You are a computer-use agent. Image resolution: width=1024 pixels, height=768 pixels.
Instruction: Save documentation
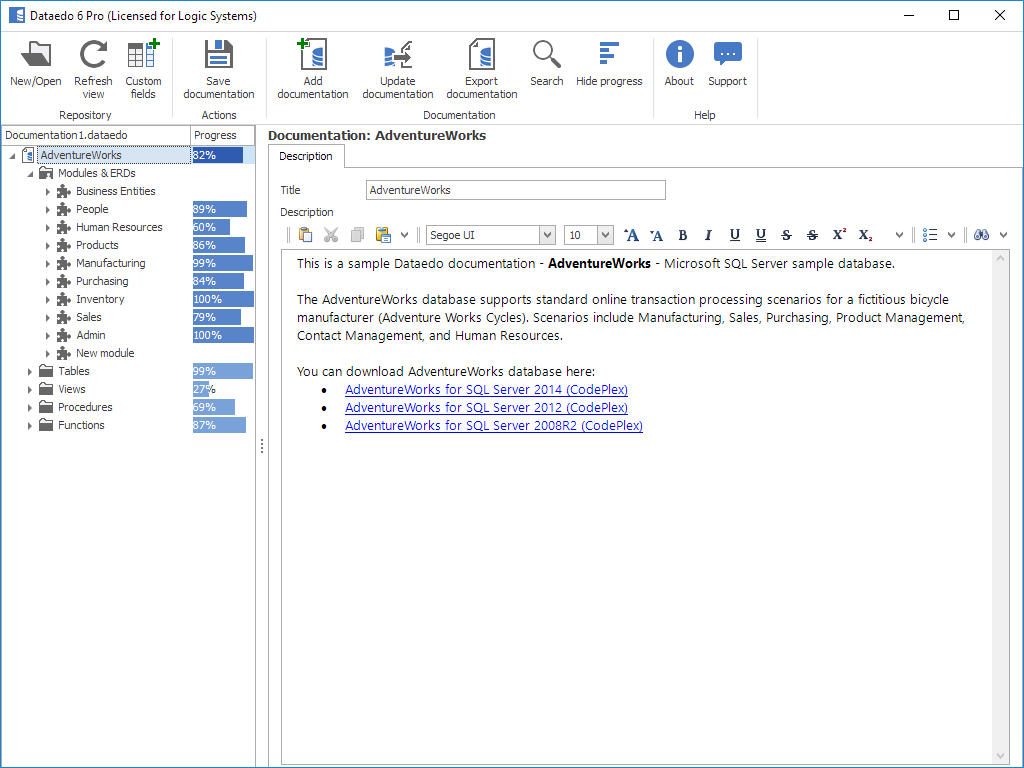(218, 56)
